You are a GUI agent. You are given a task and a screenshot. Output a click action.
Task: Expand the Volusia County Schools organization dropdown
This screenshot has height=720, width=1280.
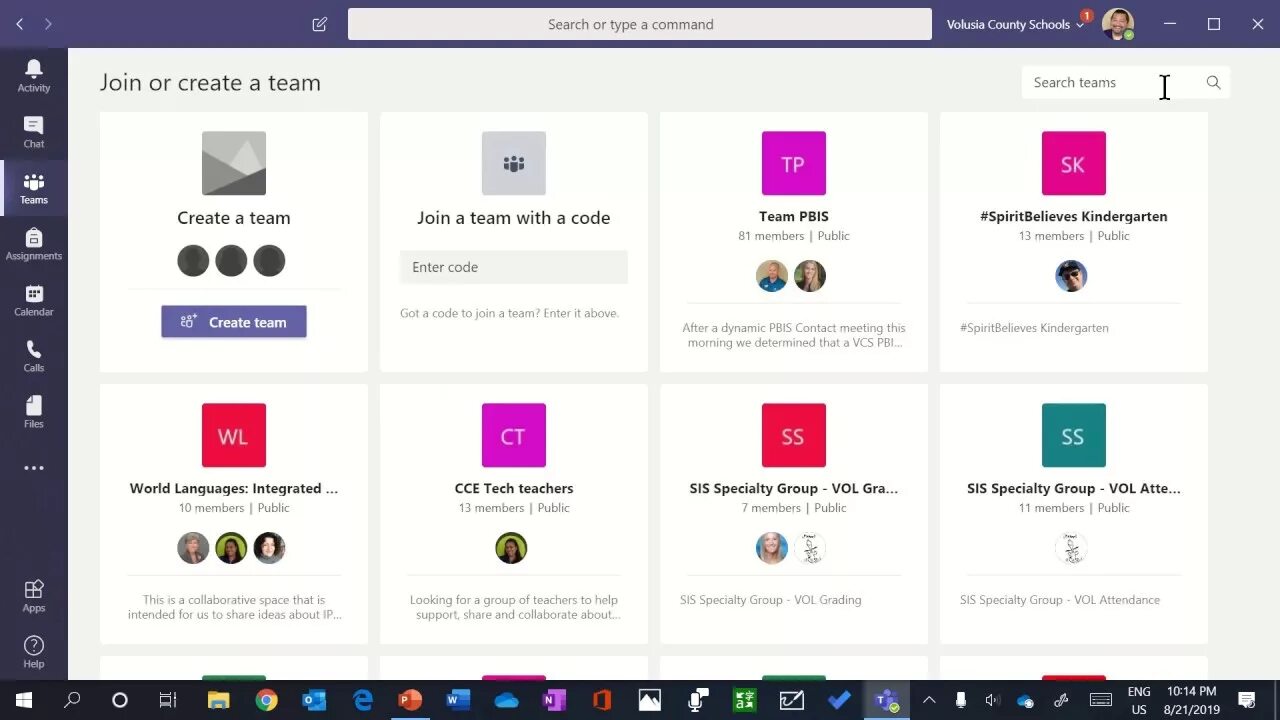tap(1015, 24)
